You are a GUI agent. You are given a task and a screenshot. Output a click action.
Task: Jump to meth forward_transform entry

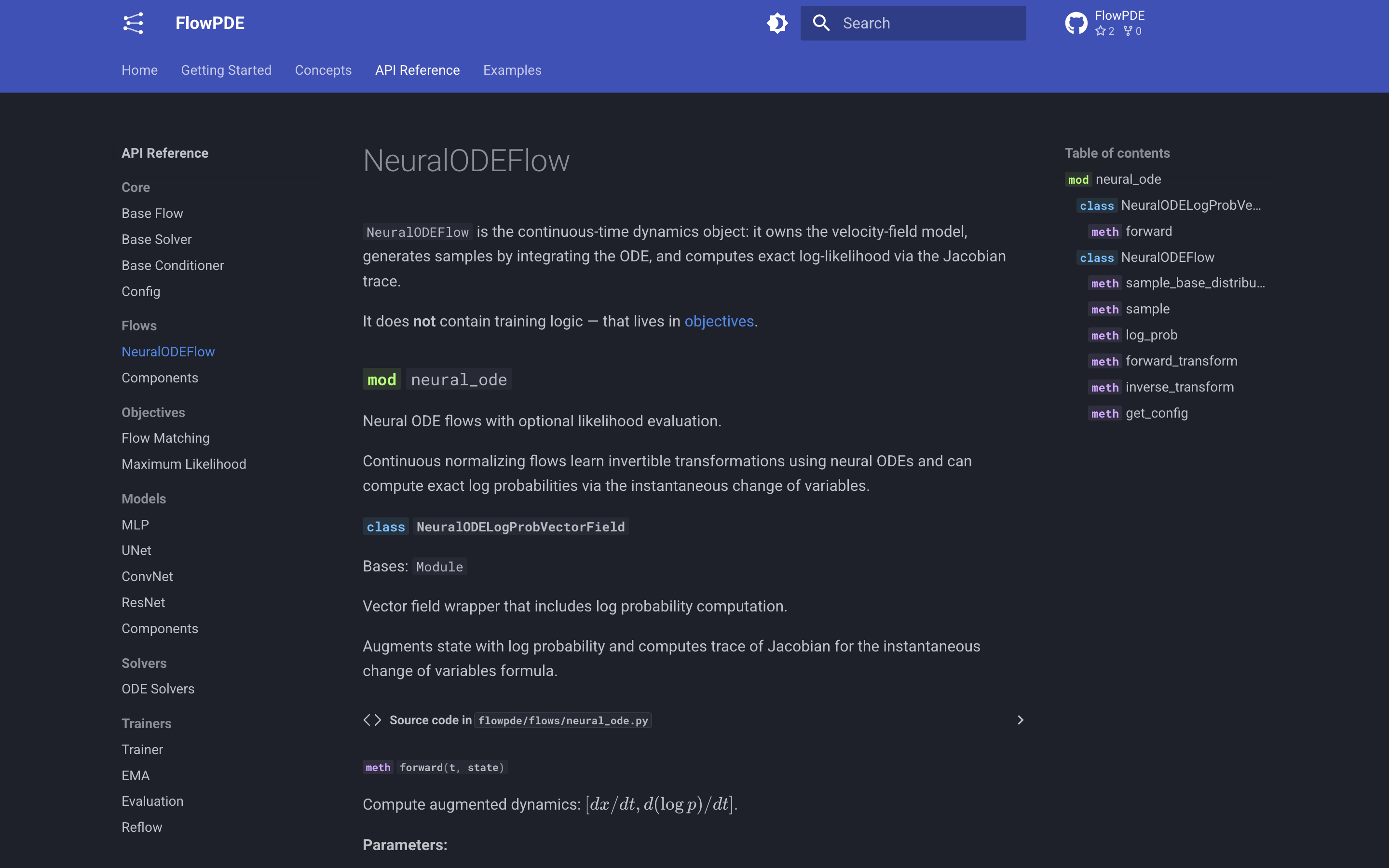click(1163, 361)
